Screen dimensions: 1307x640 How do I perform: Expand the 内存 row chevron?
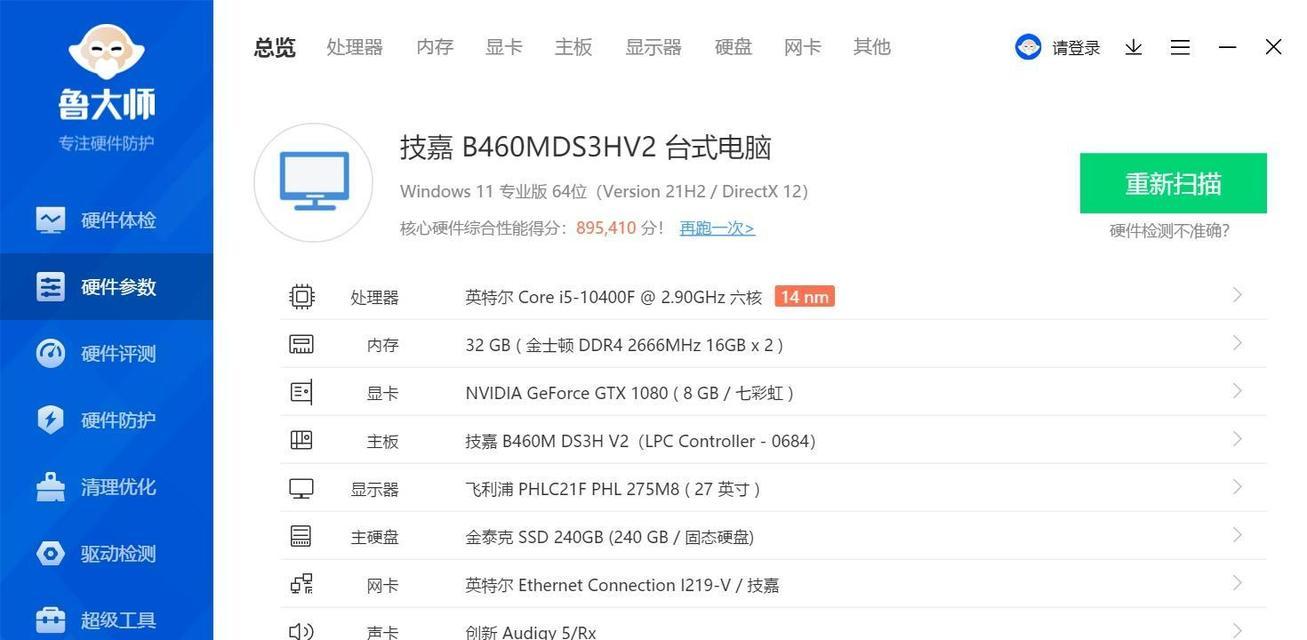click(1237, 343)
